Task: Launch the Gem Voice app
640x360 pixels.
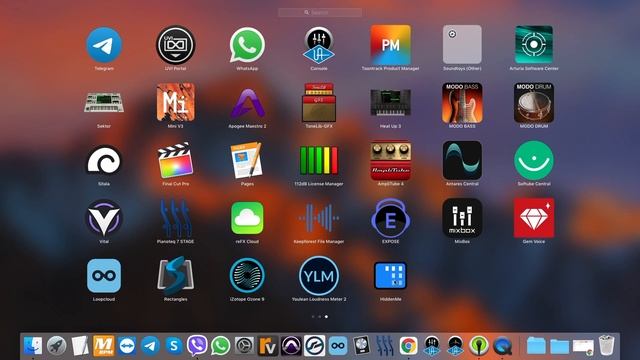Action: point(534,218)
